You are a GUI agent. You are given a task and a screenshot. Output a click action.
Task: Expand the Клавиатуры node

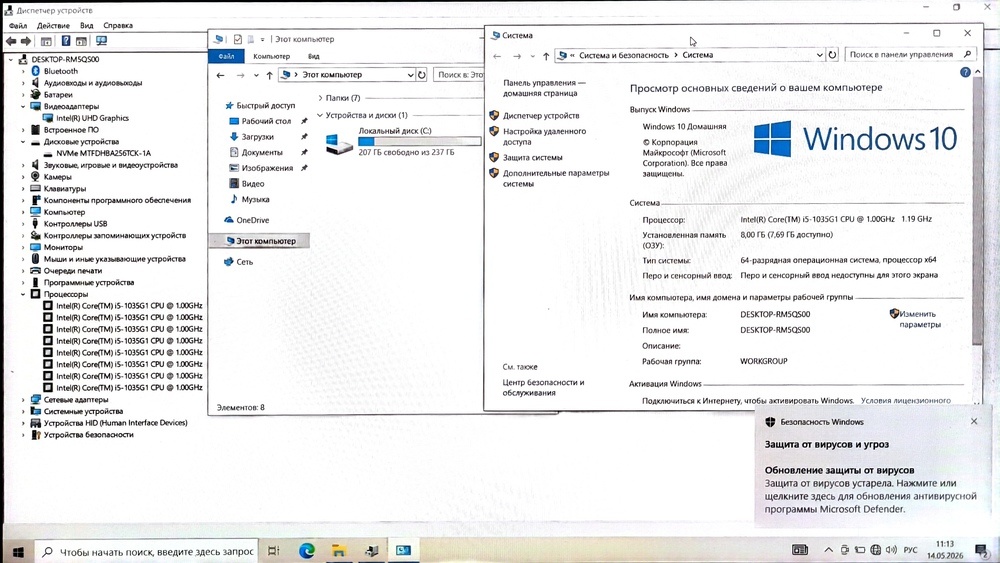coord(23,189)
